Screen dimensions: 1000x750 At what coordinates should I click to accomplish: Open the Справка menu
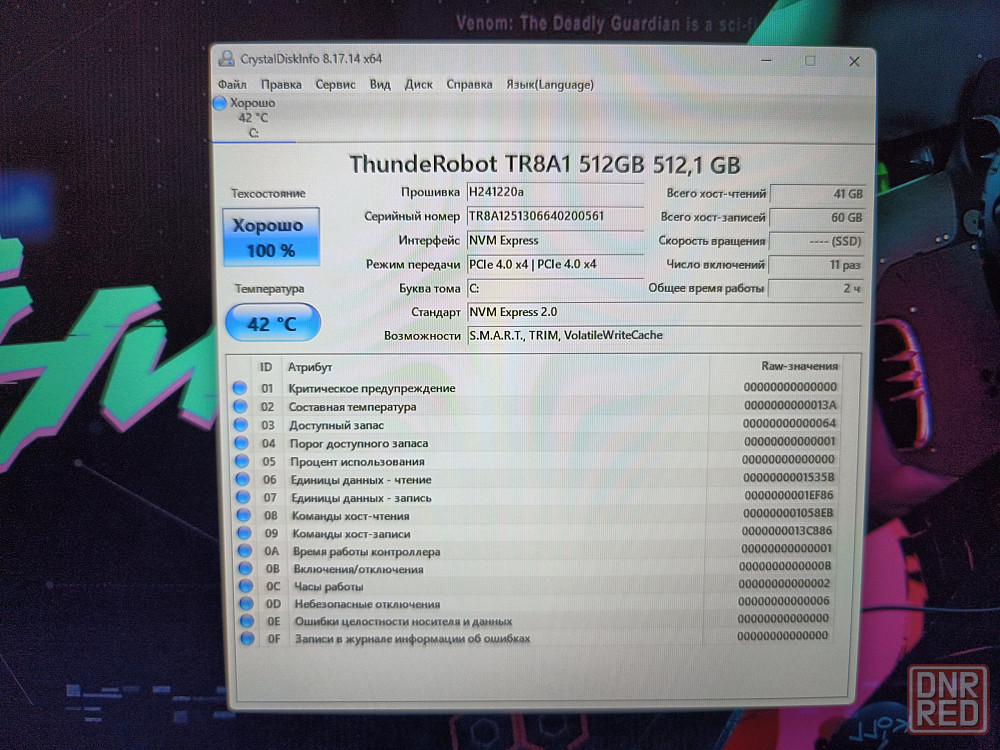click(469, 85)
